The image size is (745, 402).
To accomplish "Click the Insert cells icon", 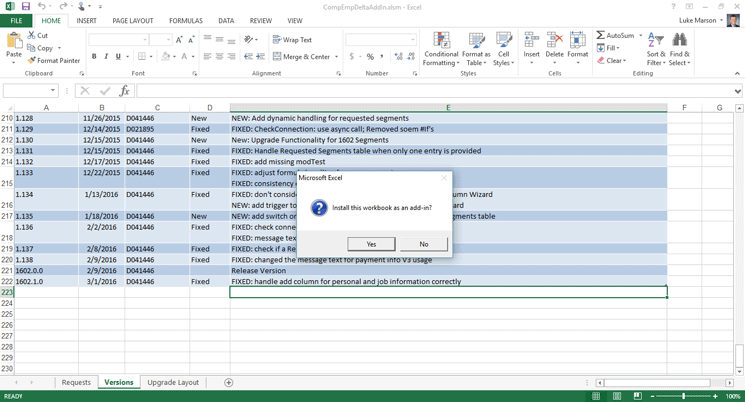I will (531, 40).
